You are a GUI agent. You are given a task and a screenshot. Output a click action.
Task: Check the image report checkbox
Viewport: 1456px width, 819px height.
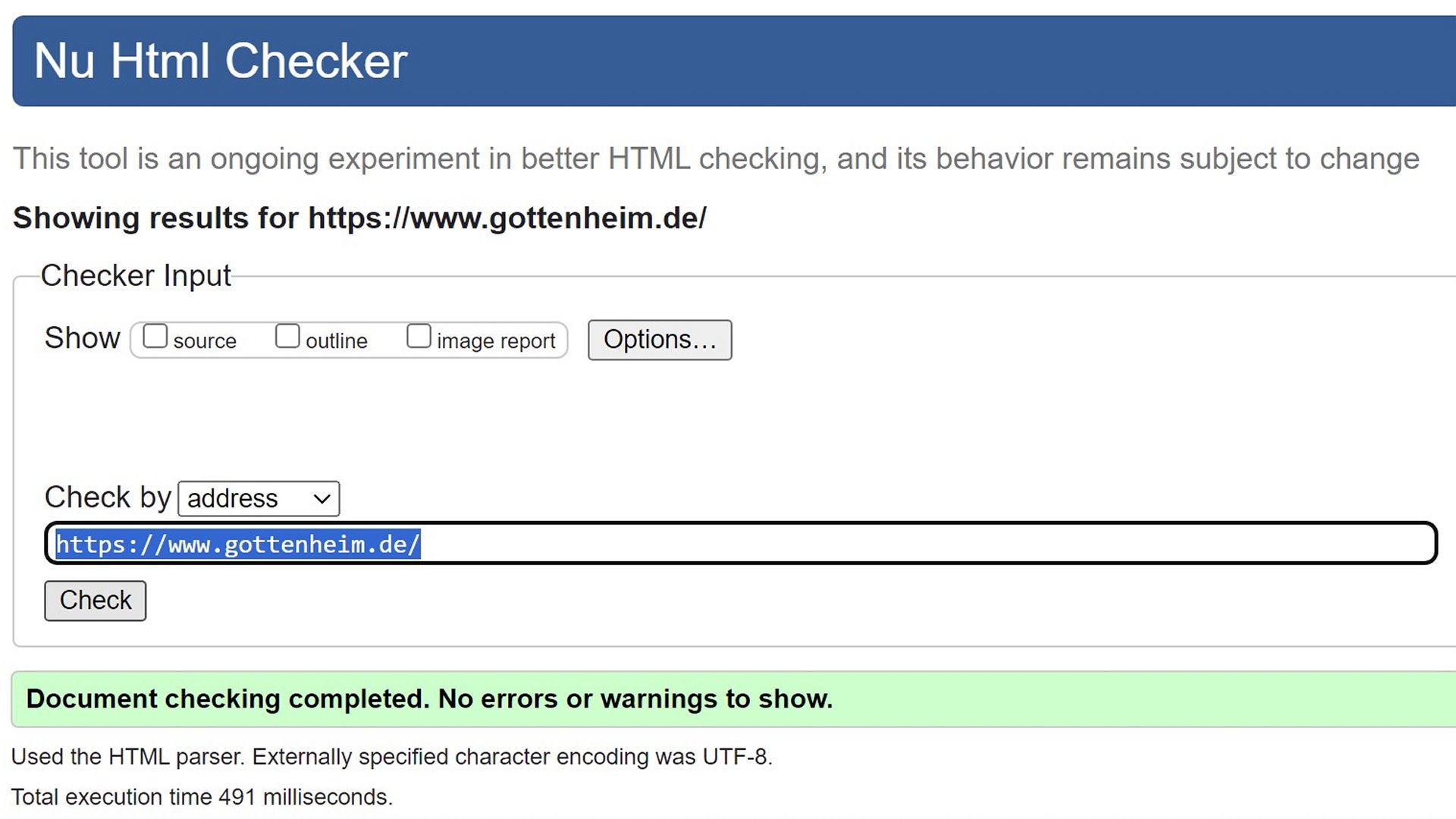point(419,336)
